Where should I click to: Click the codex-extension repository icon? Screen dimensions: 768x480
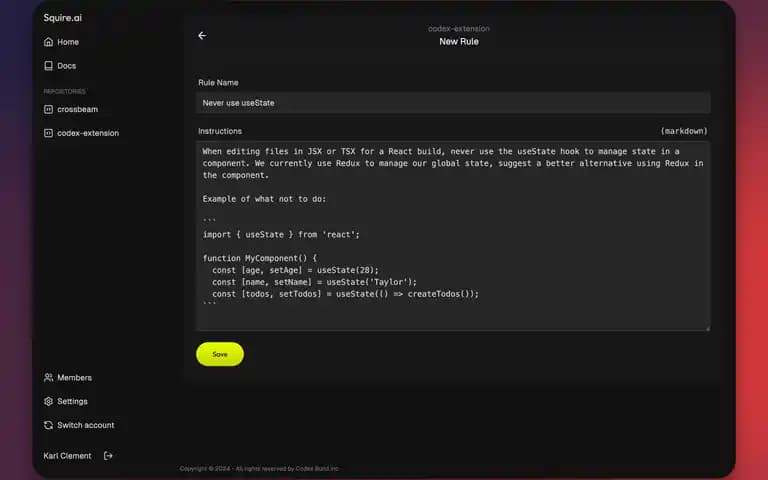click(x=48, y=133)
